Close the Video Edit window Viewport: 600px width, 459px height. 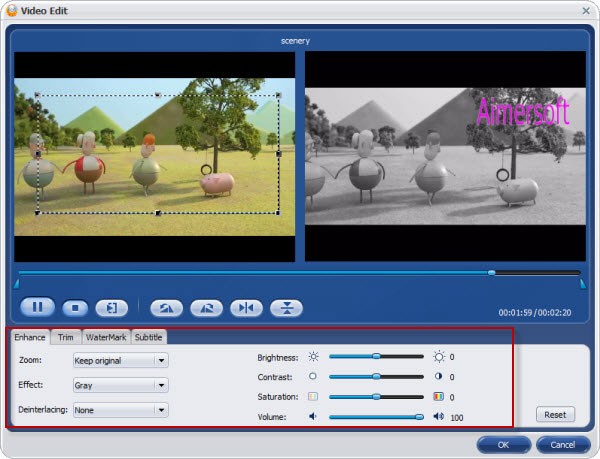pyautogui.click(x=586, y=11)
